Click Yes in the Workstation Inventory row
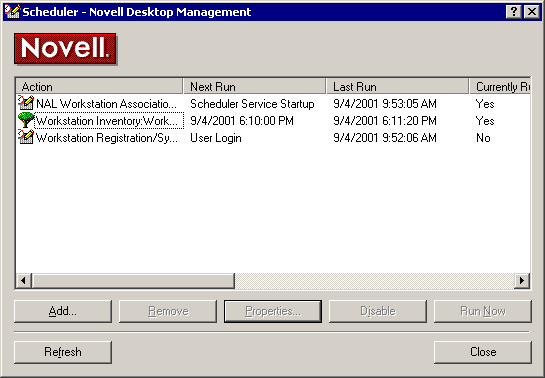The height and width of the screenshot is (378, 545). [485, 121]
